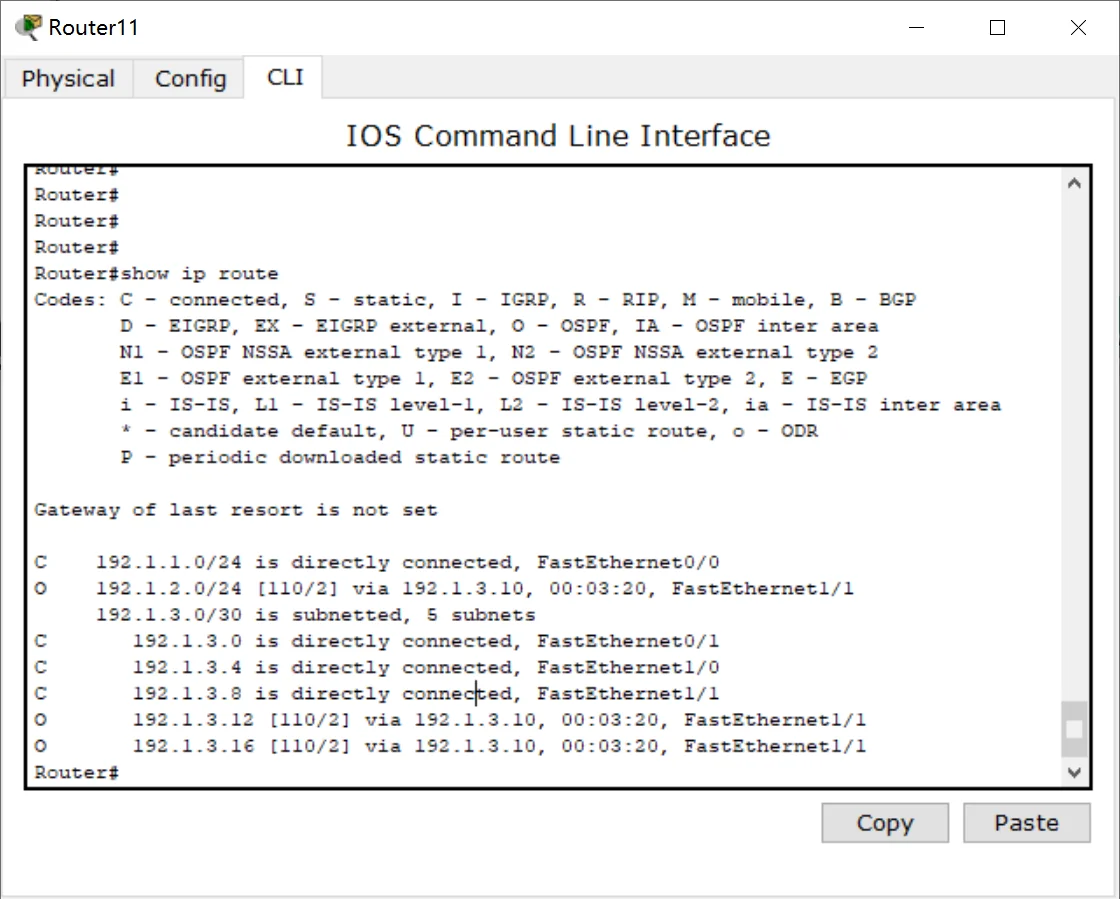Screen dimensions: 1120x899
Task: Click the 'D - EIGRP, EX - EIGRP external' line
Action: (499, 326)
